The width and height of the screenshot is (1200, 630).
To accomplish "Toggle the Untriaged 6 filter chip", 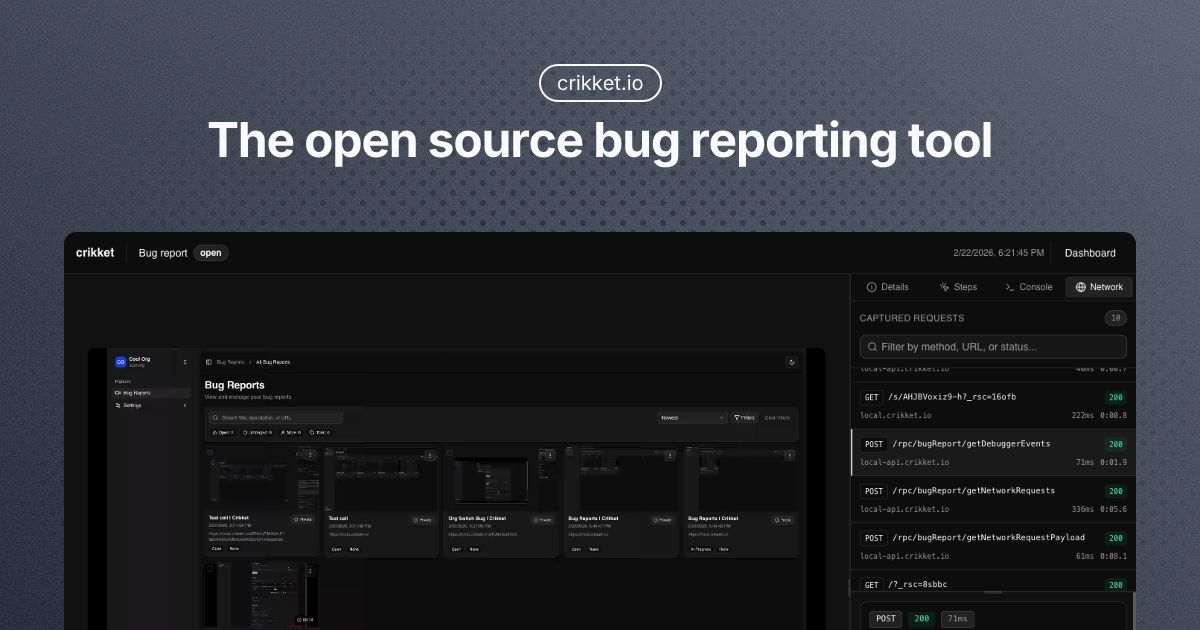I will pos(256,432).
